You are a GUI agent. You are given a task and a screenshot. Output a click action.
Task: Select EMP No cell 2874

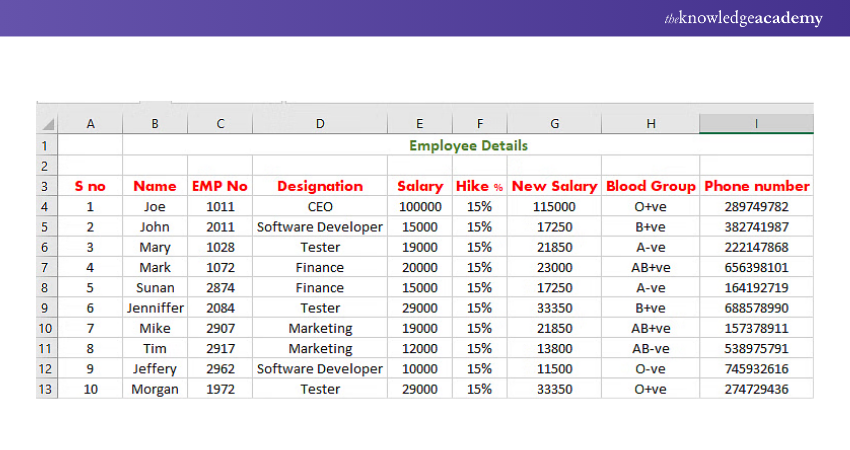[220, 288]
